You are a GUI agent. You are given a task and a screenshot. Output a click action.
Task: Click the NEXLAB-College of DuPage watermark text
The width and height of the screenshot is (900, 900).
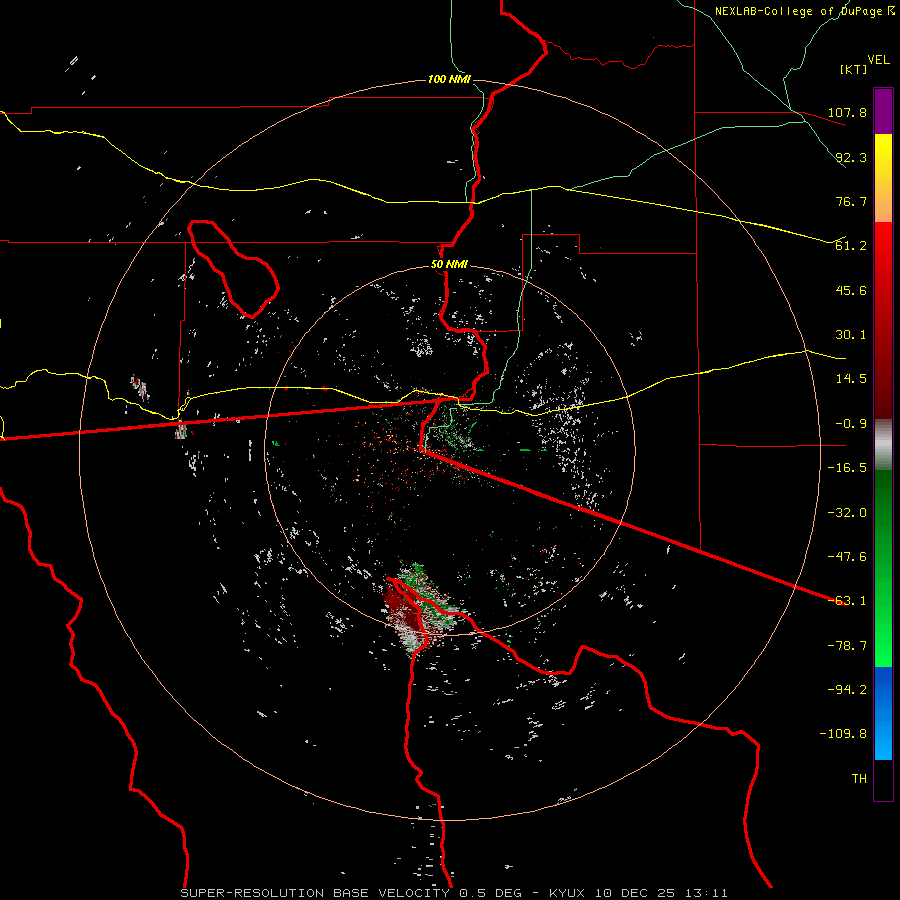tap(805, 11)
